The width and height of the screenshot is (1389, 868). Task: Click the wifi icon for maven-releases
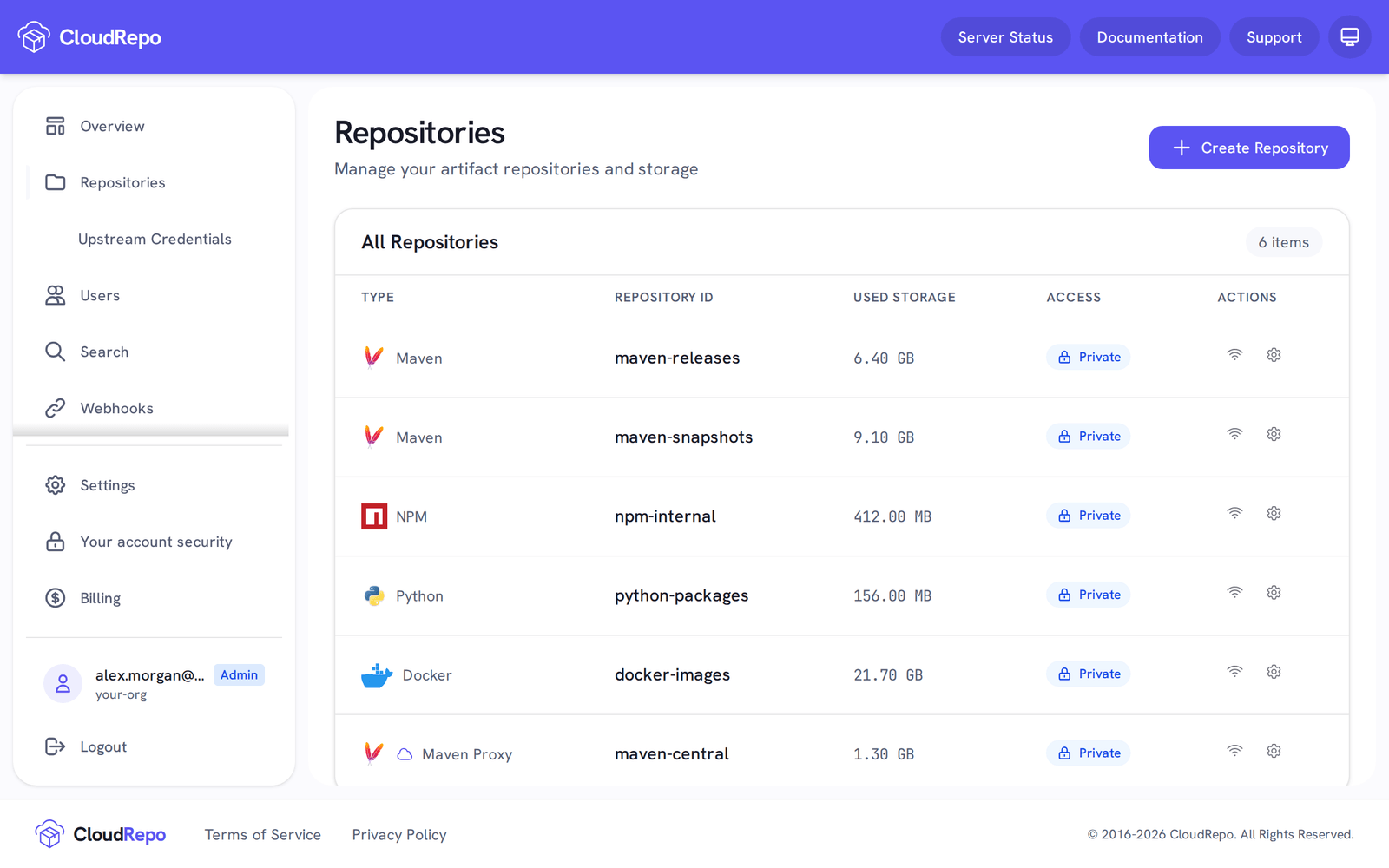1234,355
